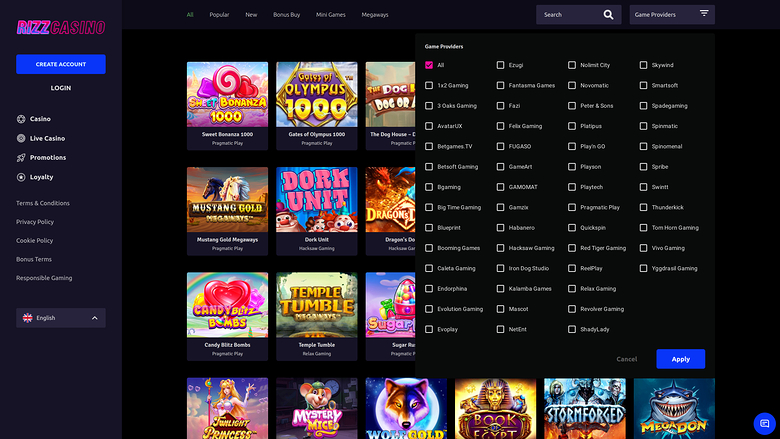This screenshot has height=439, width=780.
Task: Click the UK flag language icon
Action: (27, 318)
